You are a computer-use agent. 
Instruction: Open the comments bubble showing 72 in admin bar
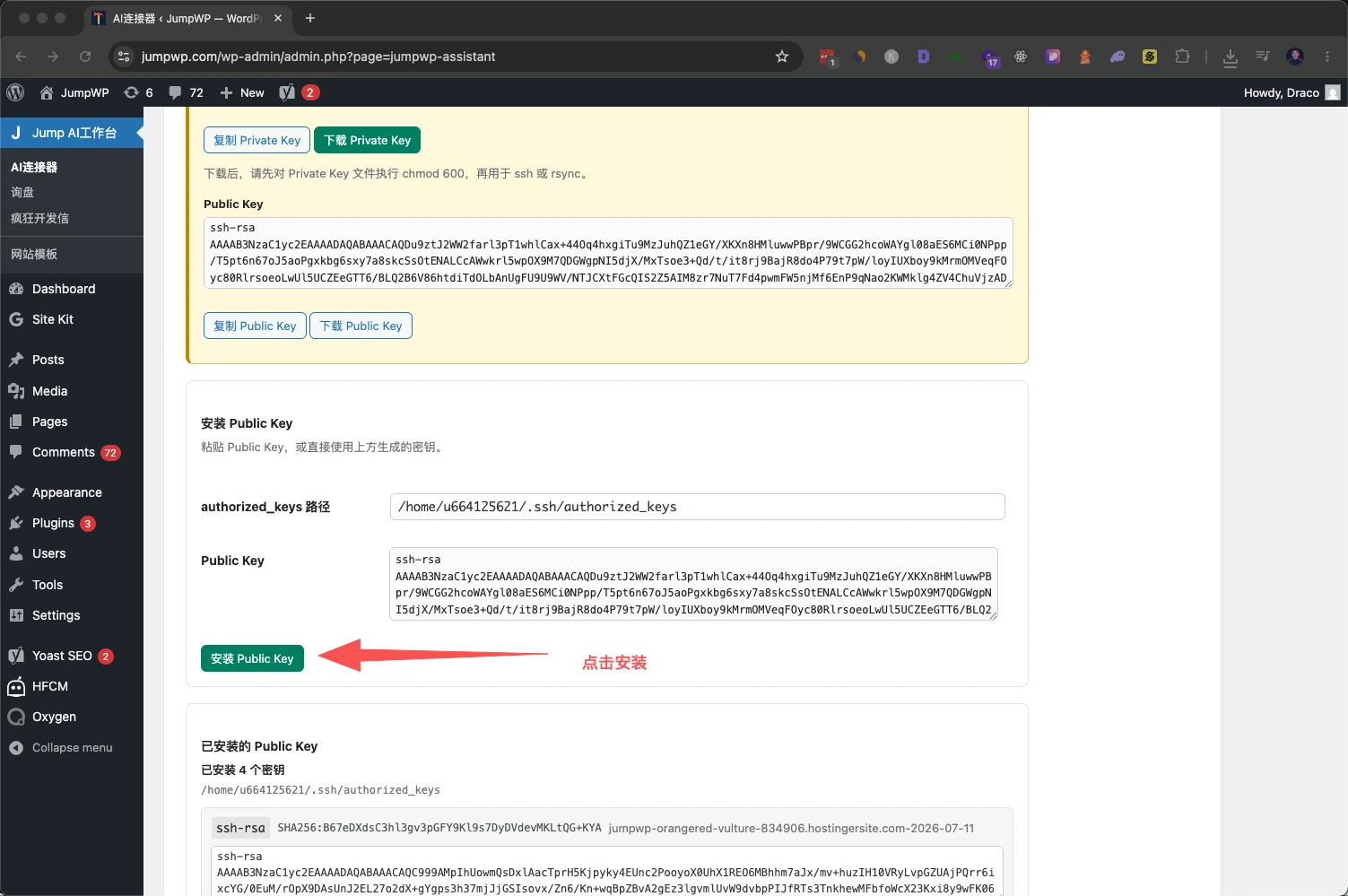tap(187, 92)
